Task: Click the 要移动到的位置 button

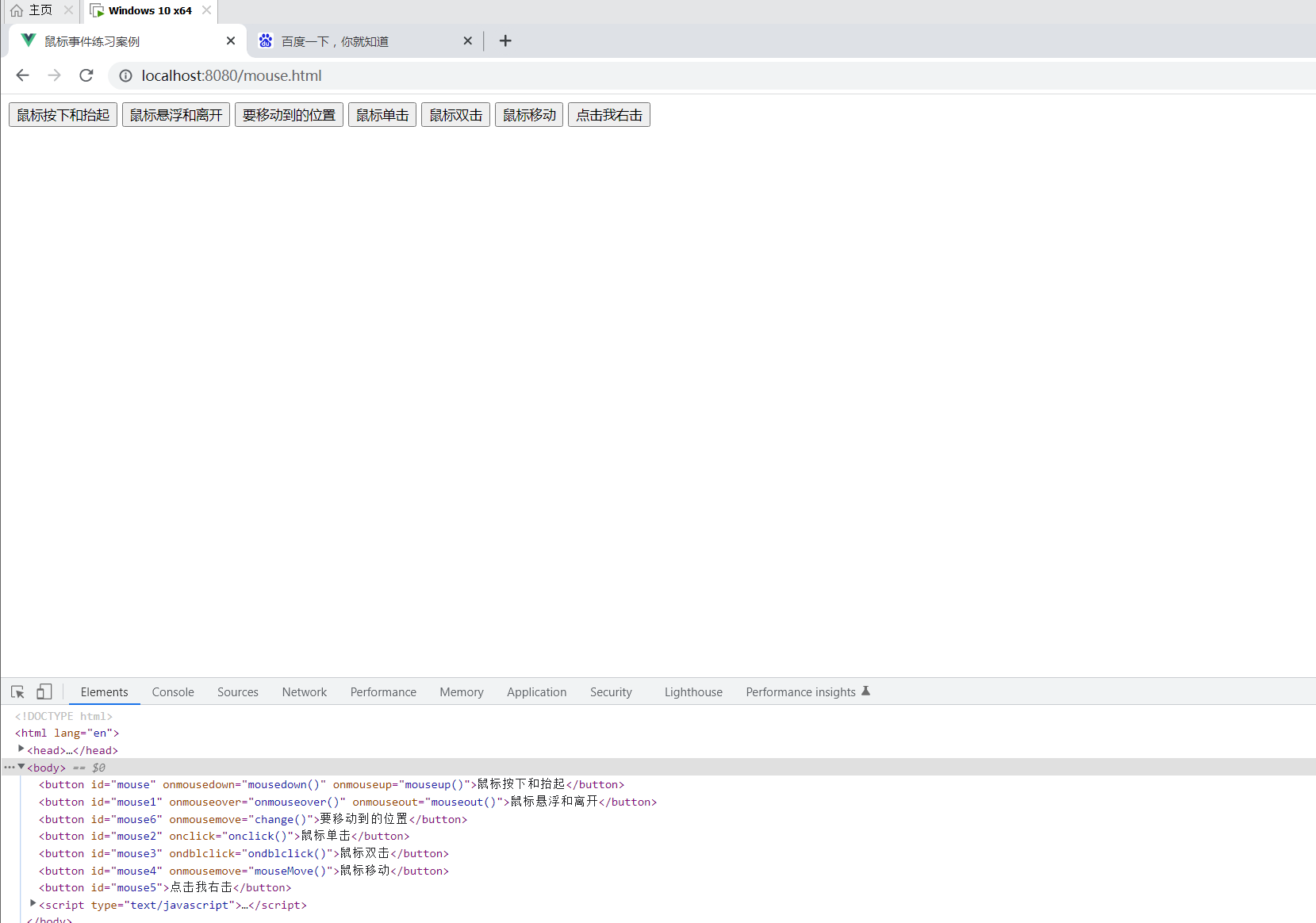Action: pos(289,115)
